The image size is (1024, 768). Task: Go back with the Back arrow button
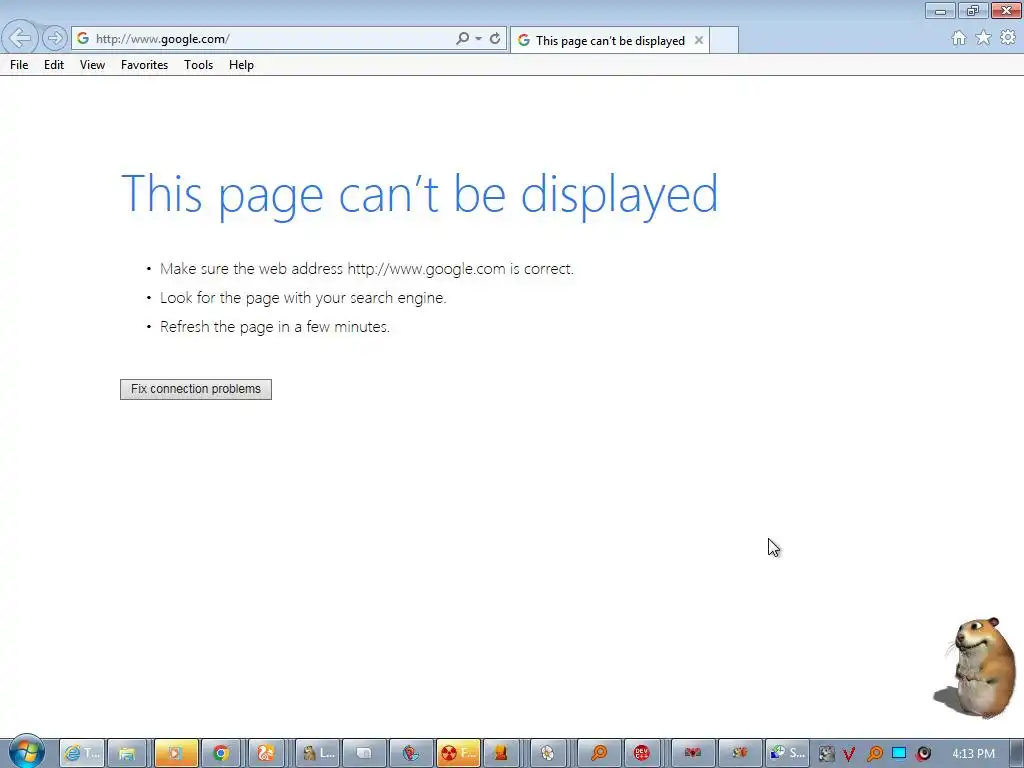click(20, 38)
